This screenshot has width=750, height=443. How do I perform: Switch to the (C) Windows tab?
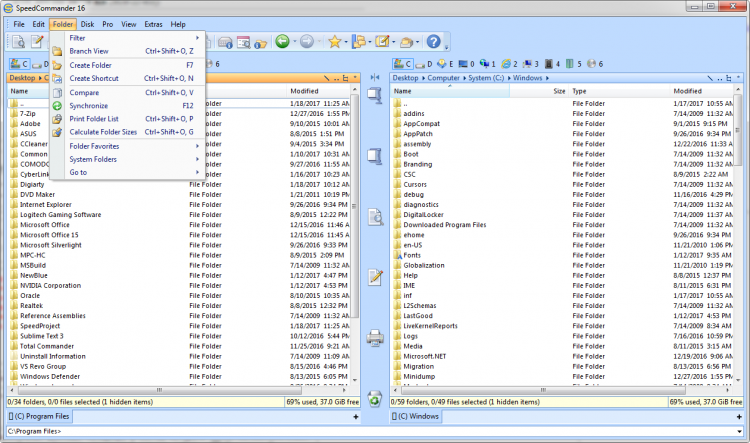pyautogui.click(x=416, y=416)
